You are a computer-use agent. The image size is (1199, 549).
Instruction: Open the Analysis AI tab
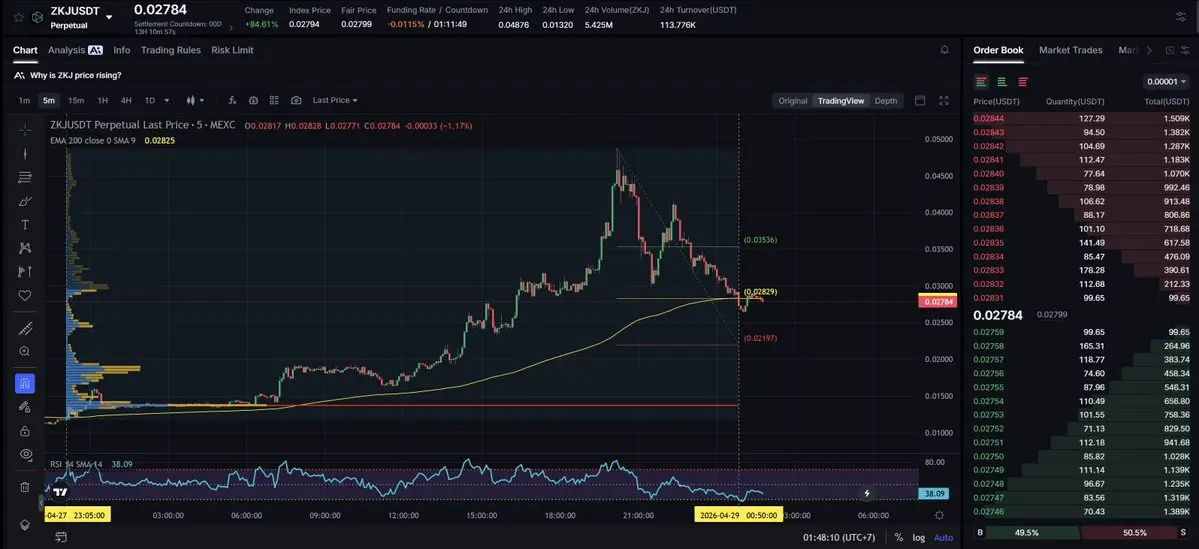tap(75, 50)
